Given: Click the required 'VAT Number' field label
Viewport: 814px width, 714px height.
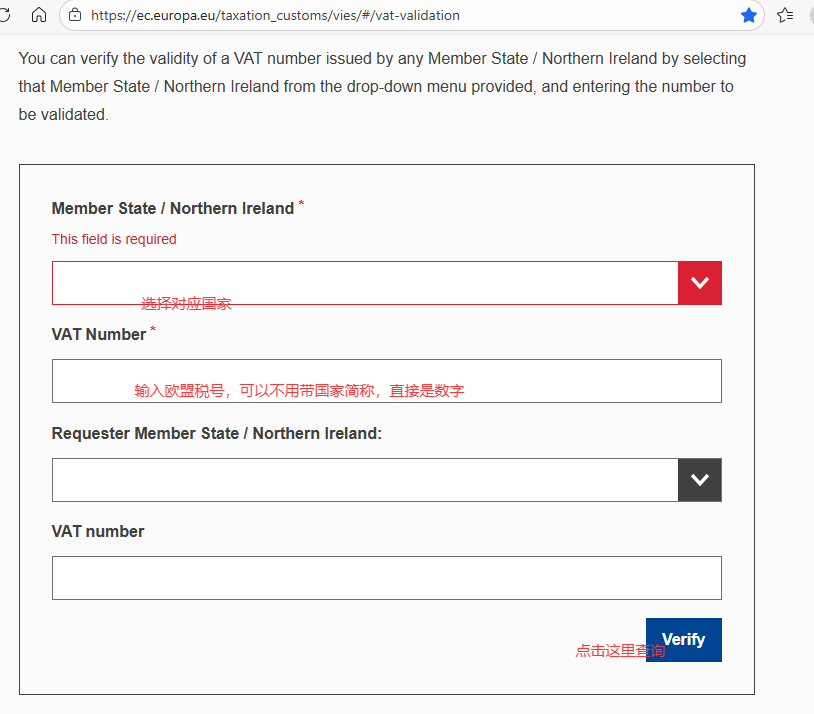Looking at the screenshot, I should 99,335.
